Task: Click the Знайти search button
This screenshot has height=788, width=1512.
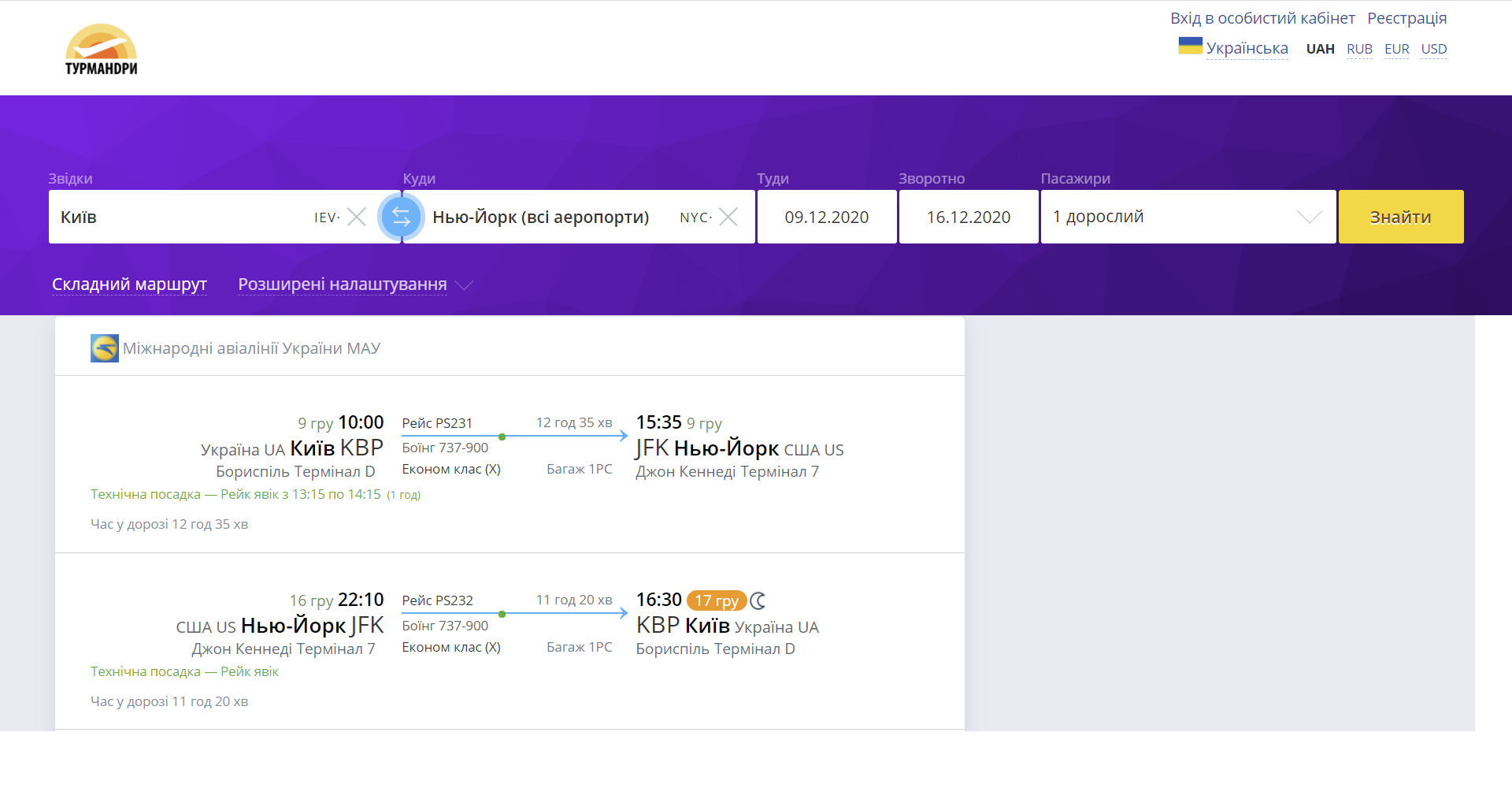Action: pos(1401,217)
